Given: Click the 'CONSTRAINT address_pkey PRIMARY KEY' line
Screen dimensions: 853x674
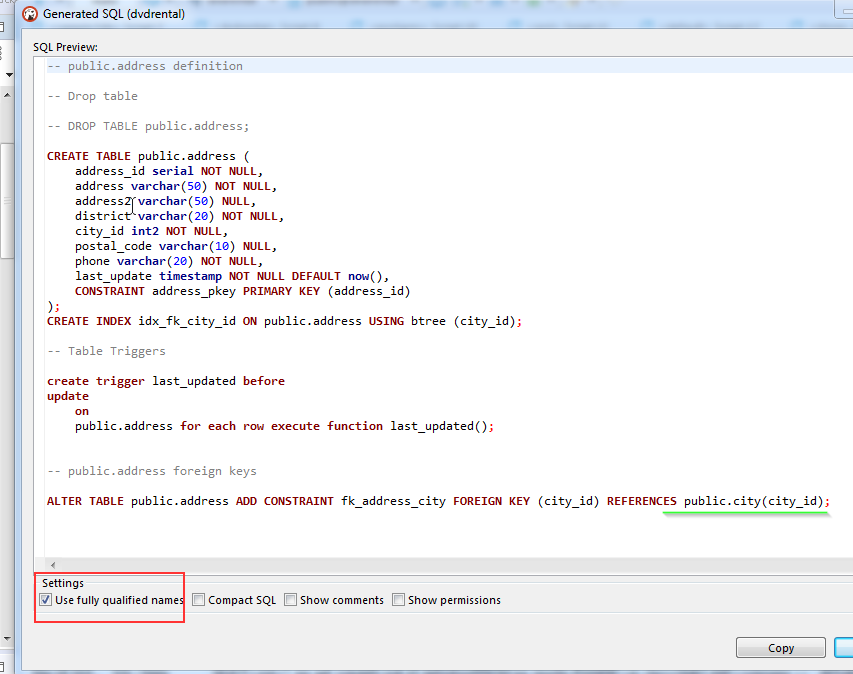Looking at the screenshot, I should (x=243, y=292).
